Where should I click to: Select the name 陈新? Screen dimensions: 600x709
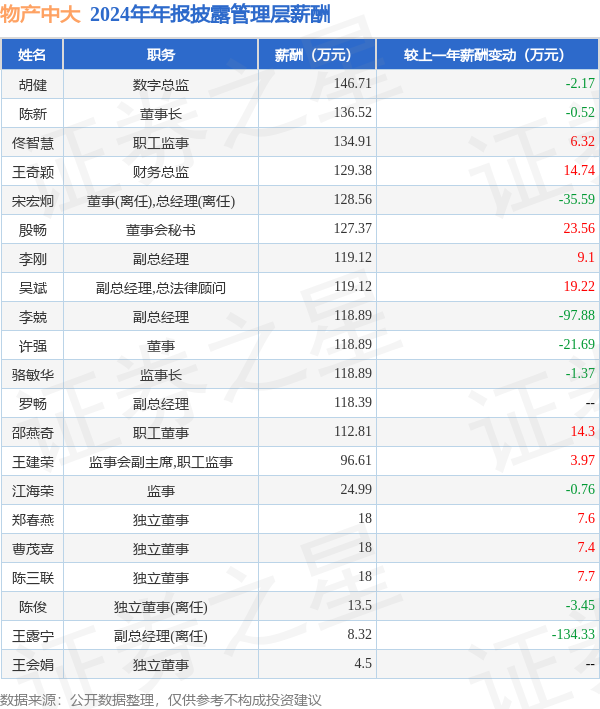click(33, 113)
